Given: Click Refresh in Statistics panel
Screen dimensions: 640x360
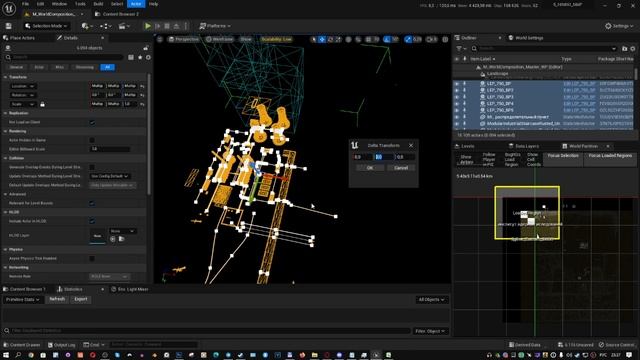Looking at the screenshot, I should 57,299.
